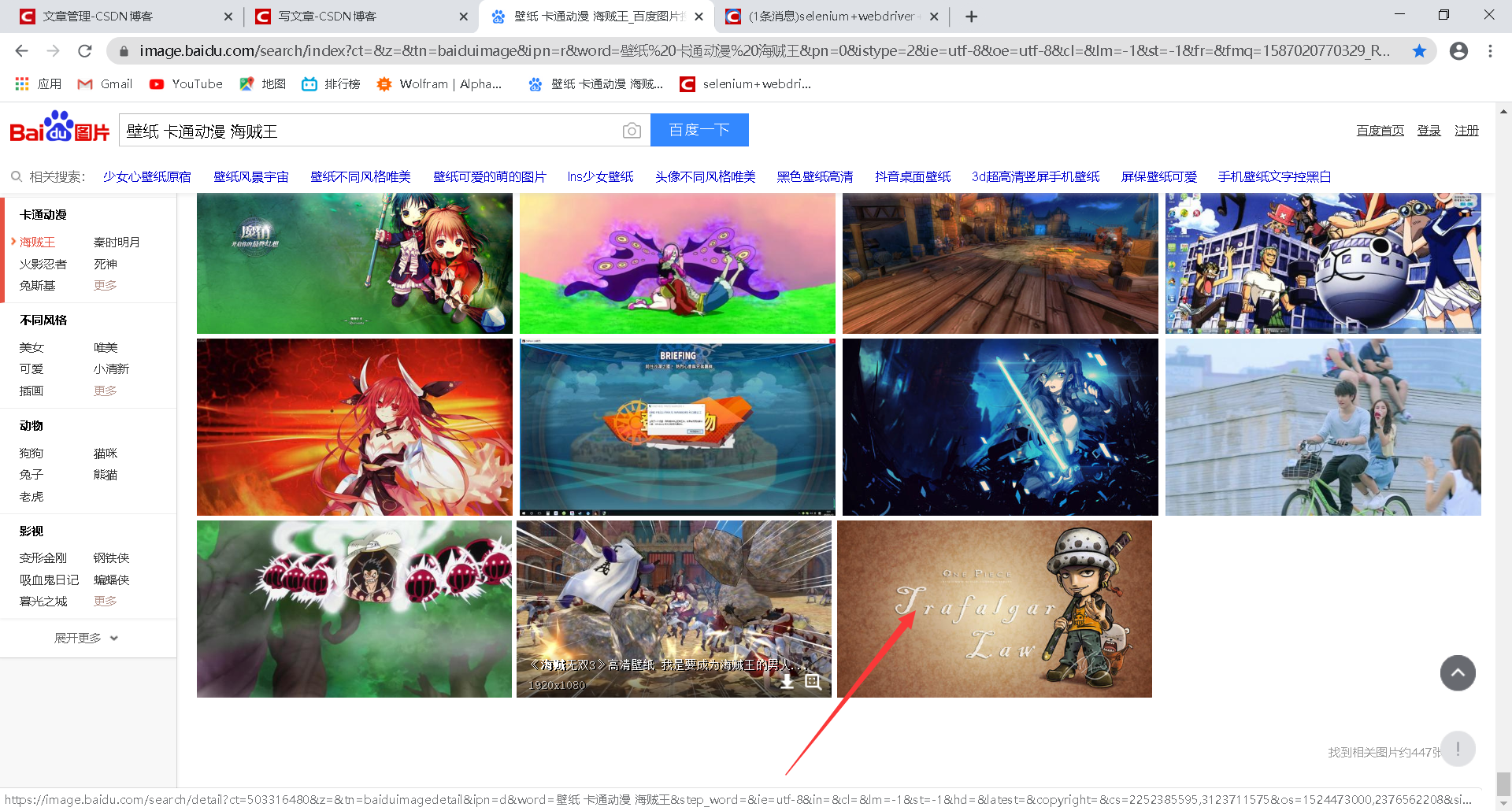This screenshot has width=1512, height=811.
Task: Open the Apps grid bookmark
Action: pyautogui.click(x=38, y=84)
